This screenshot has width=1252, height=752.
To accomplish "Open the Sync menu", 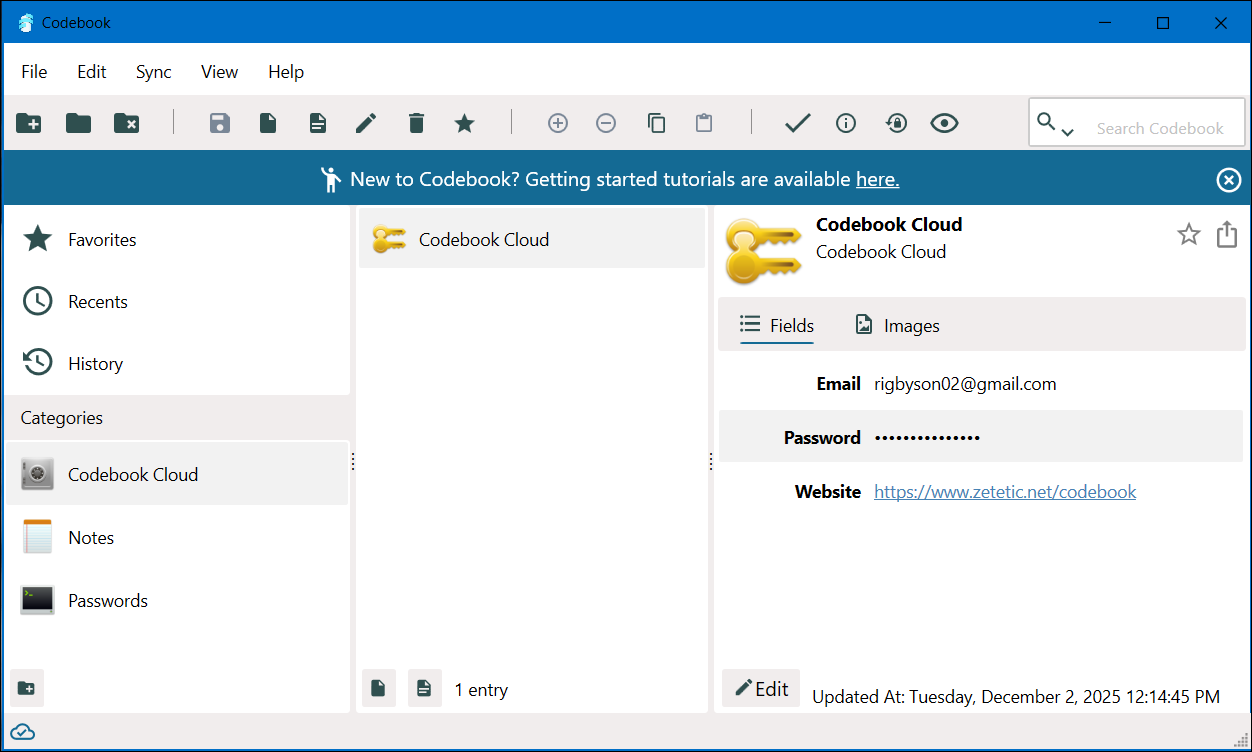I will (x=153, y=71).
